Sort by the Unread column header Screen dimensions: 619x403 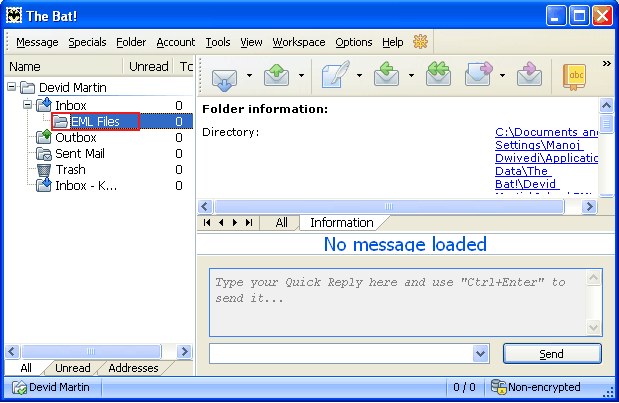(148, 66)
